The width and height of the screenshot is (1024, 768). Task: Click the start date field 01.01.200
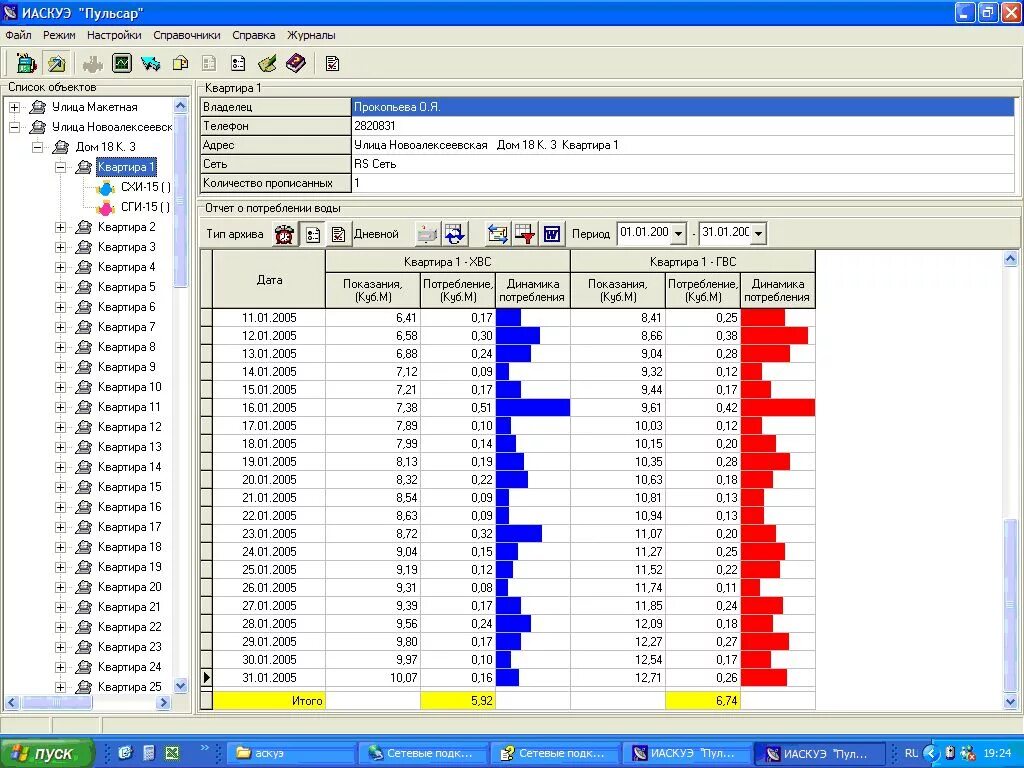pyautogui.click(x=644, y=232)
